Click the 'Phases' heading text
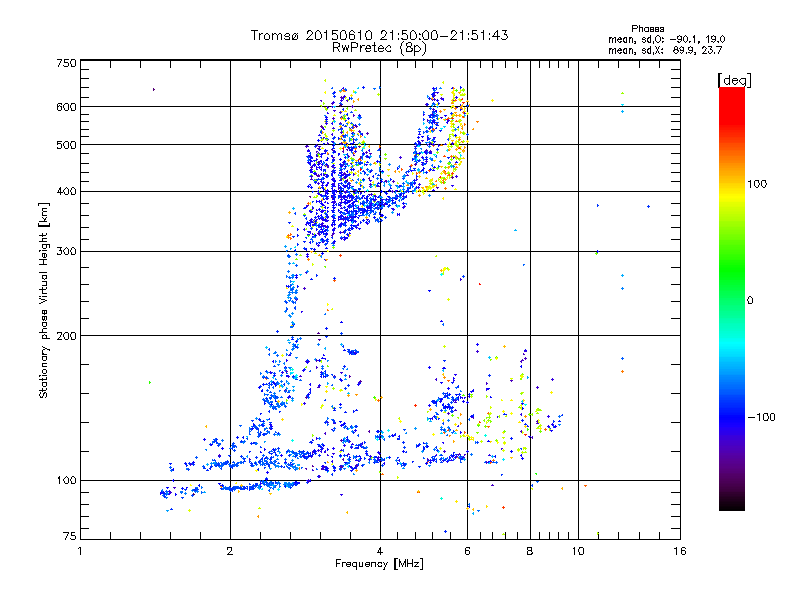Image resolution: width=800 pixels, height=600 pixels. (647, 29)
